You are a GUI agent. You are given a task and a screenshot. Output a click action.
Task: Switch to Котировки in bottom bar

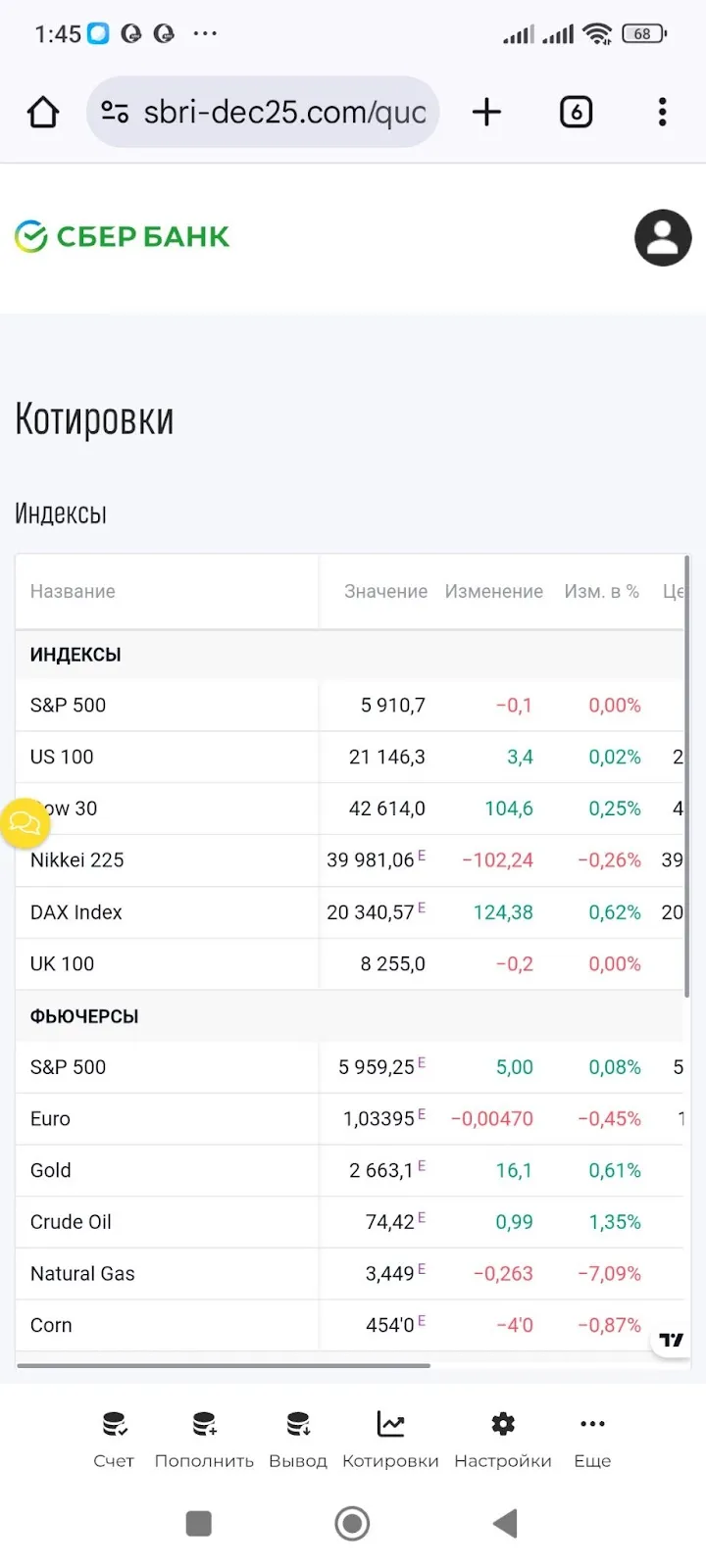[x=390, y=1440]
